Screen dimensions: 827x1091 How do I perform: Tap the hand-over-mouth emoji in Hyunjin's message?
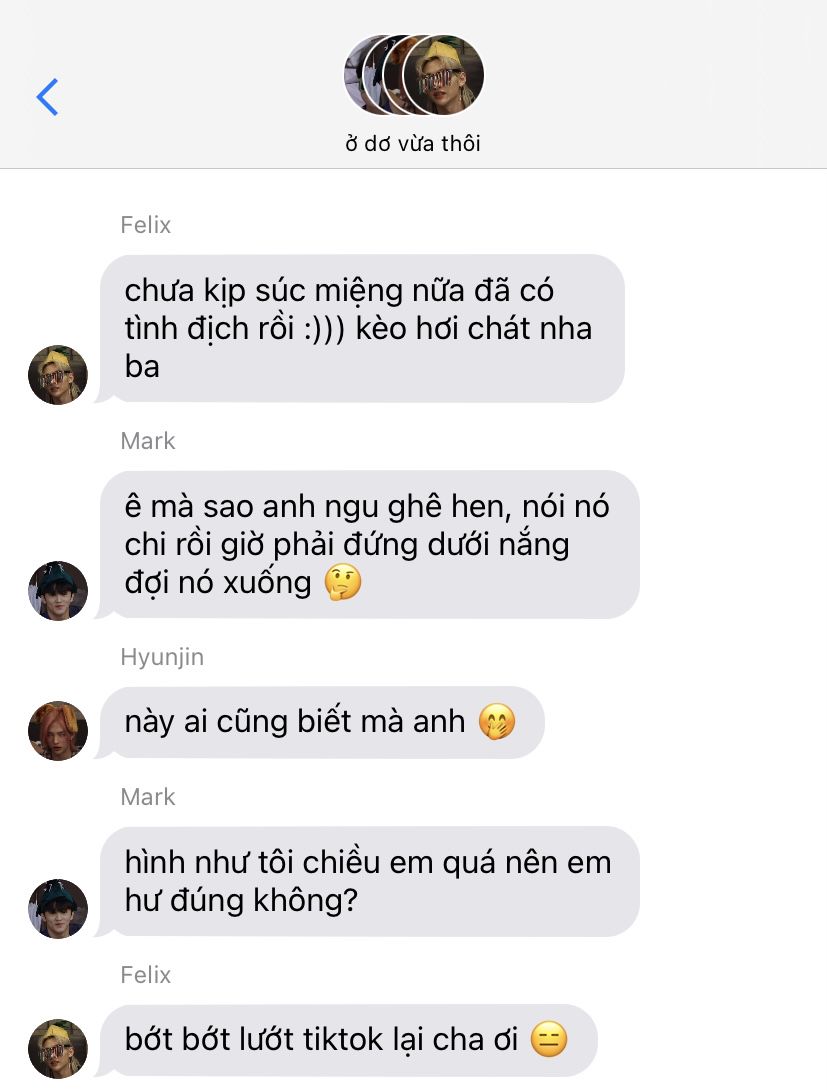[497, 722]
